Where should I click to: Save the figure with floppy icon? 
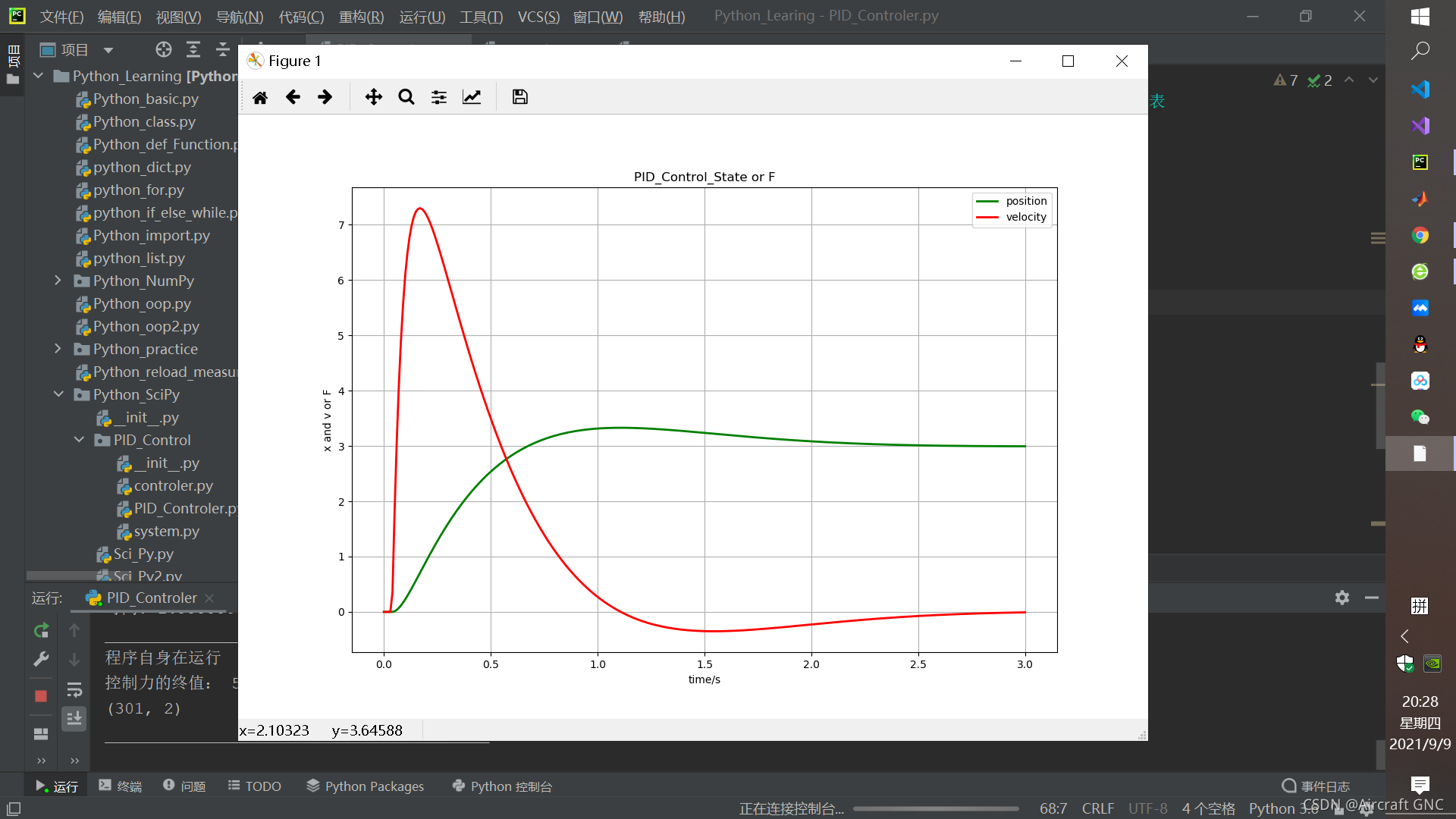tap(519, 97)
